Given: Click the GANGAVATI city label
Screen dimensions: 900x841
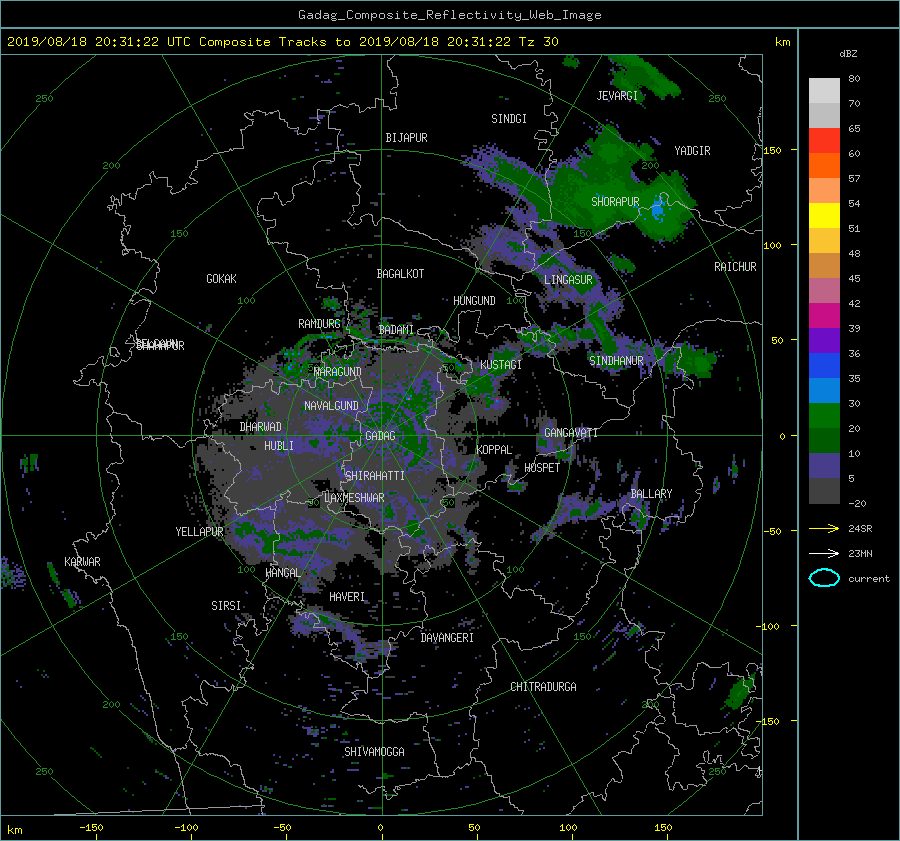Looking at the screenshot, I should 571,433.
